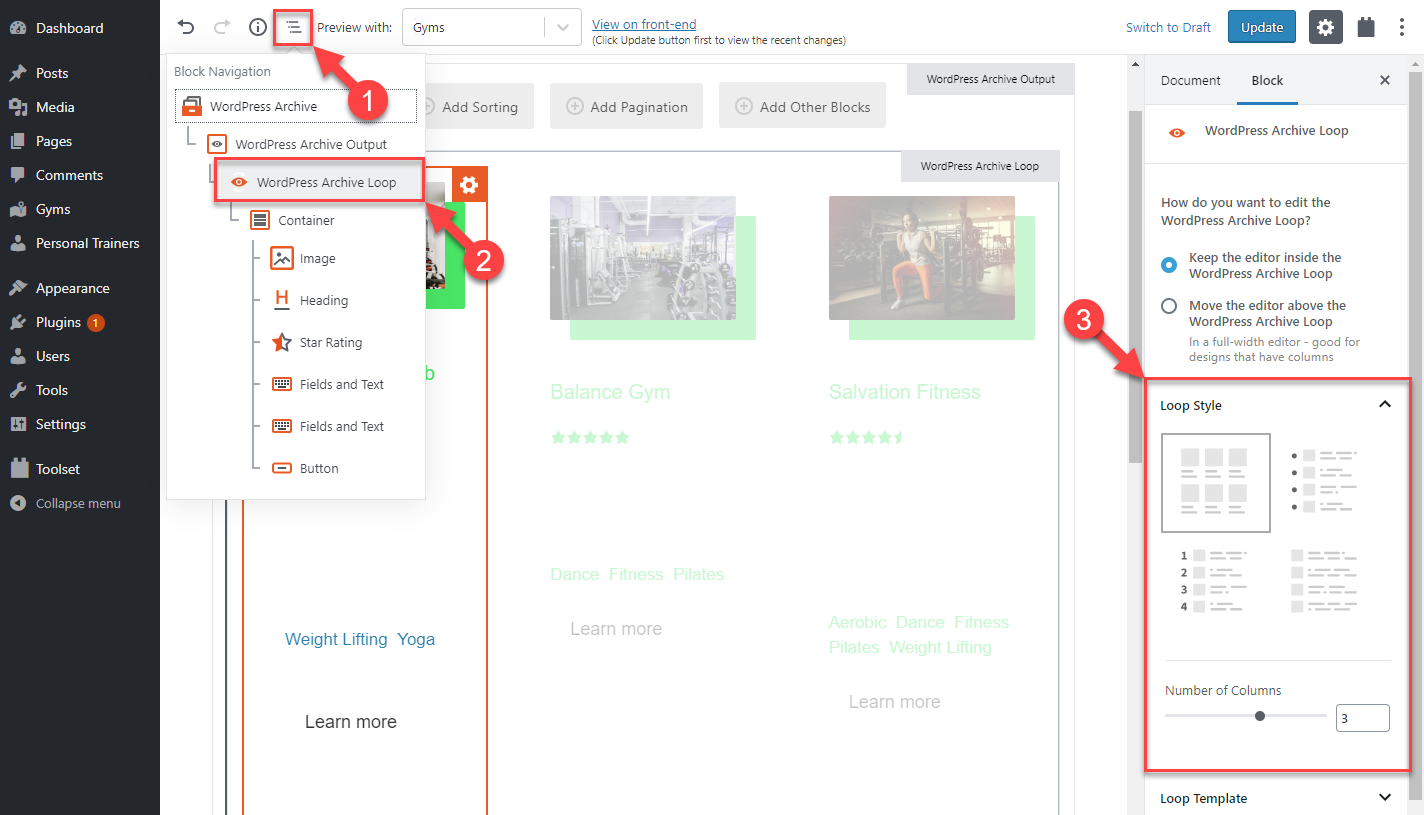The width and height of the screenshot is (1424, 815).
Task: Click Switch to Draft
Action: click(1168, 27)
